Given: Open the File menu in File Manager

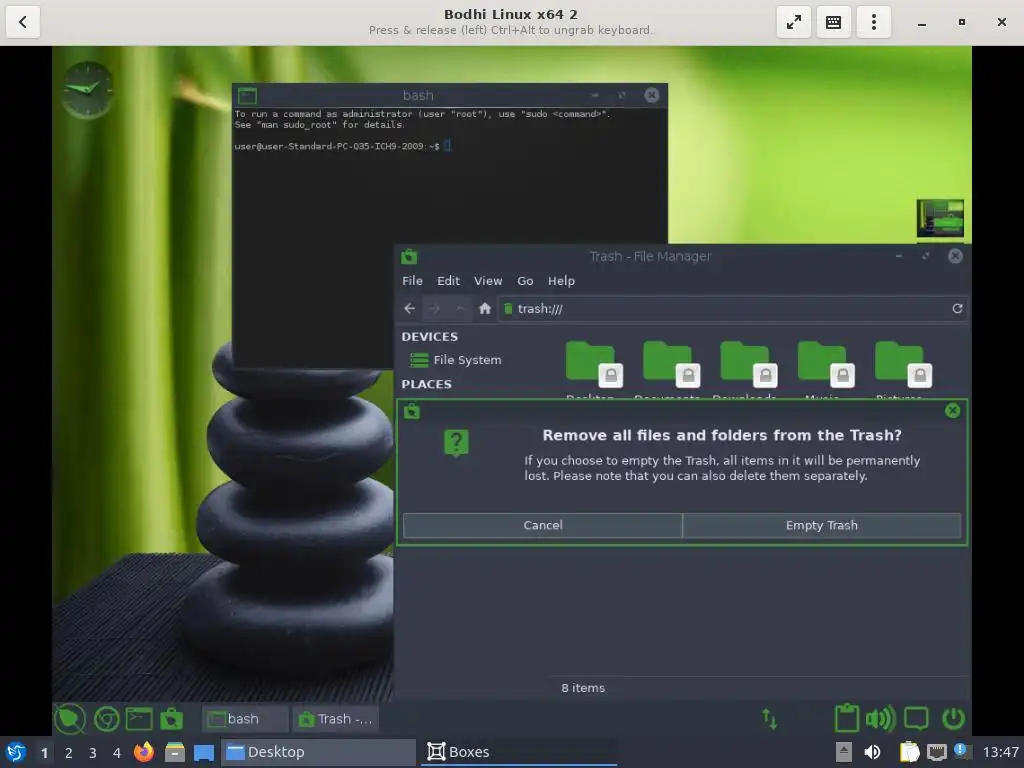Looking at the screenshot, I should coord(412,281).
